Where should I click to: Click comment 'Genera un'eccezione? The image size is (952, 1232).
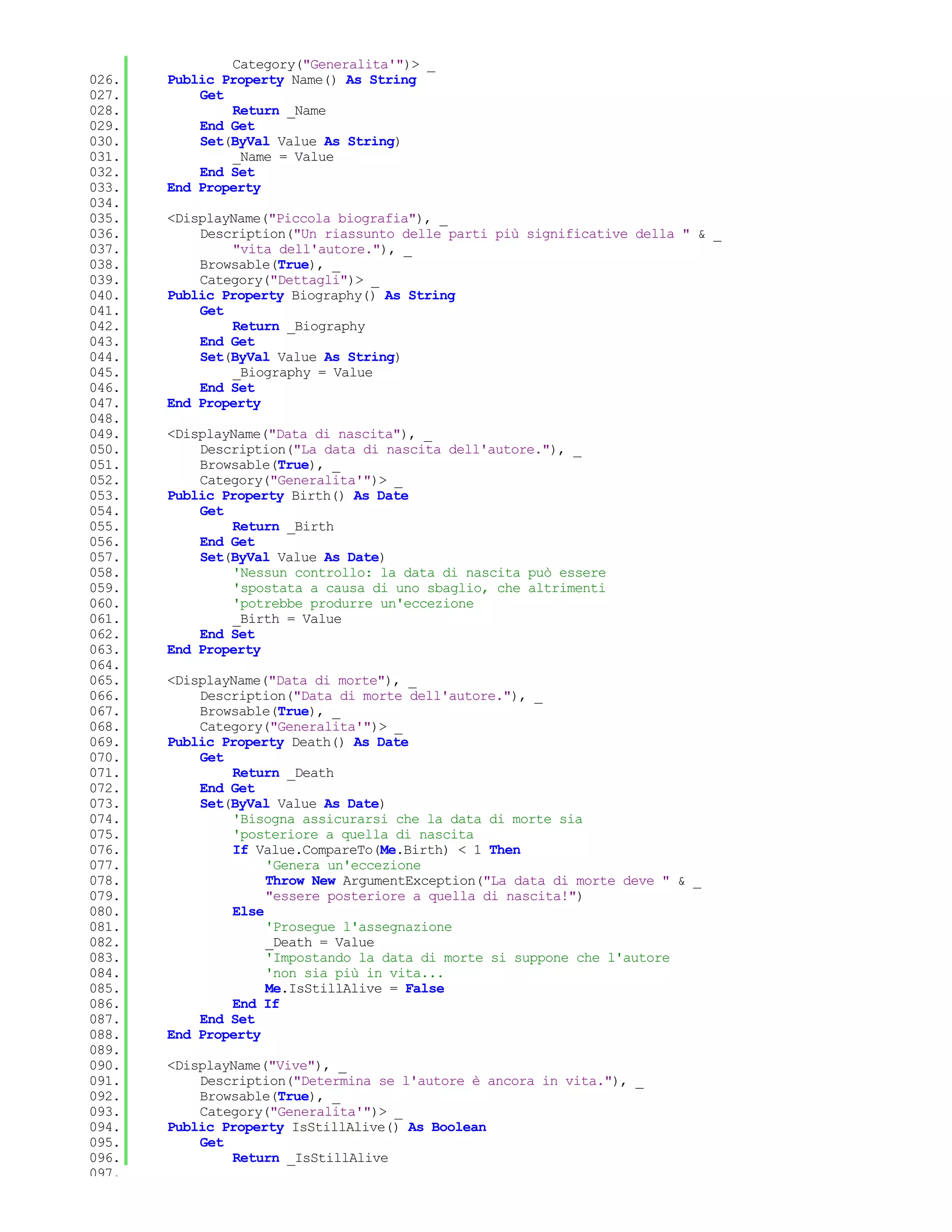(343, 866)
